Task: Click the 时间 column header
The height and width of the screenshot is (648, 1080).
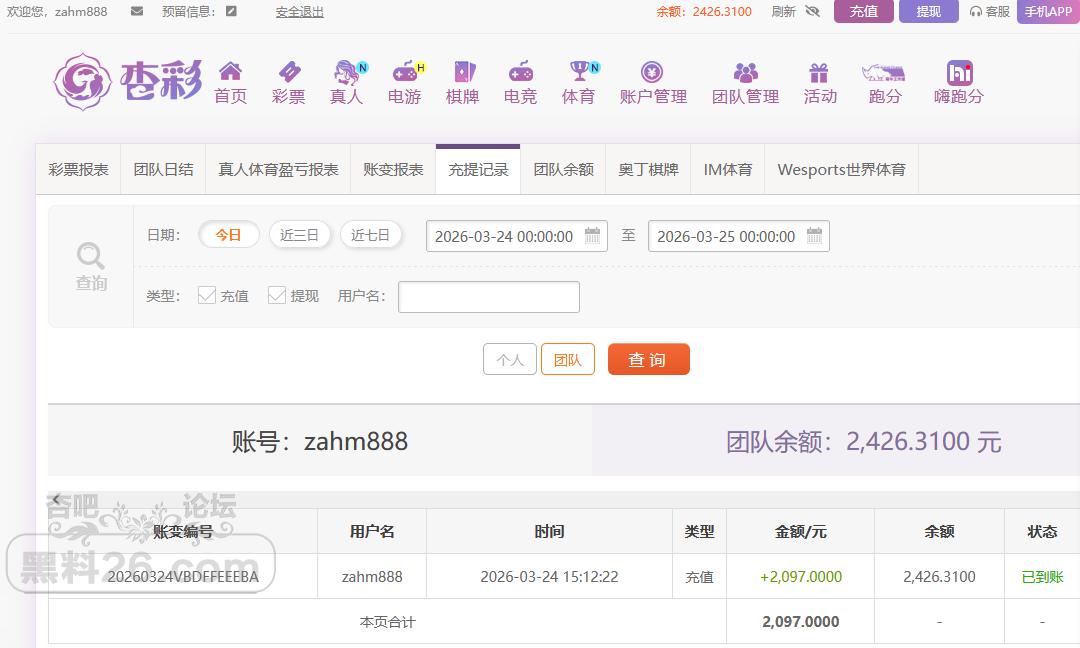Action: coord(549,532)
